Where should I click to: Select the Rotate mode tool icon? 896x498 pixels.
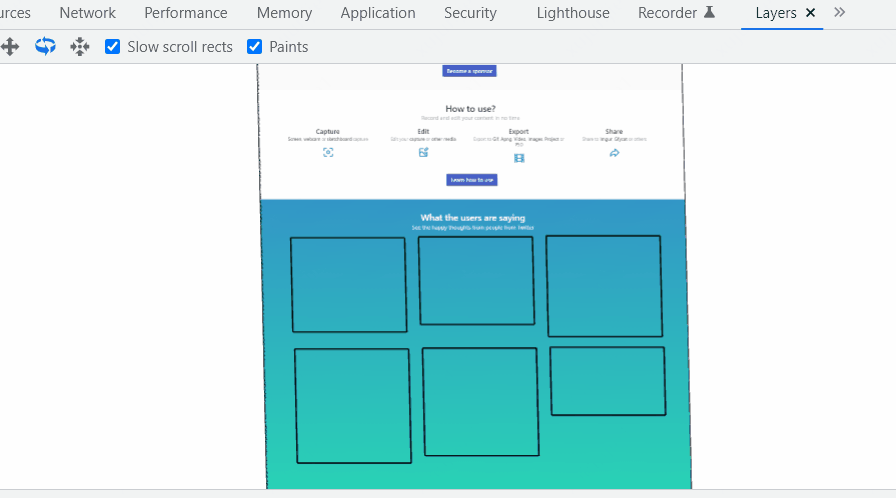[45, 46]
